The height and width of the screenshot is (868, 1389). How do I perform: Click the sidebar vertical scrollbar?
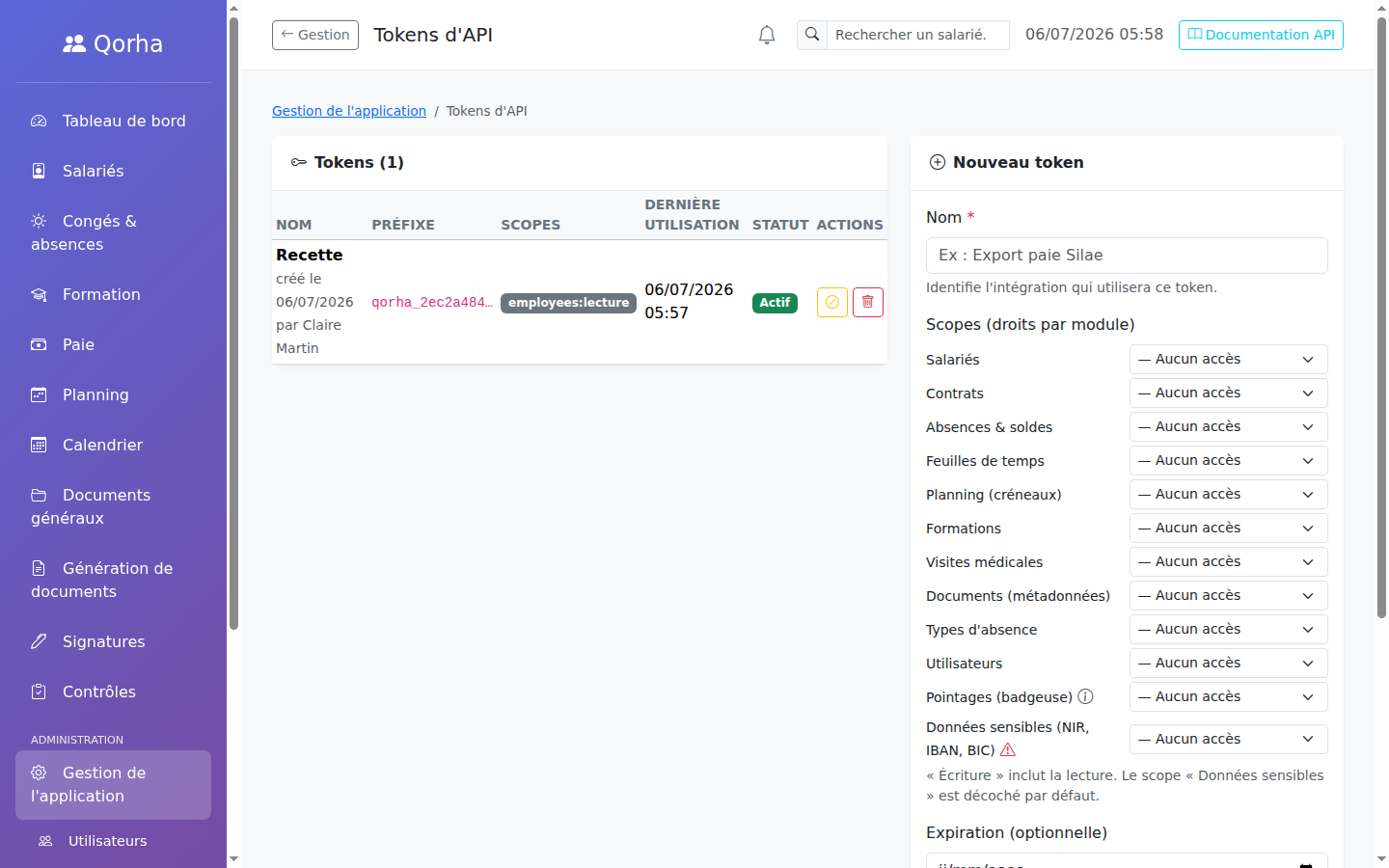coord(233,323)
